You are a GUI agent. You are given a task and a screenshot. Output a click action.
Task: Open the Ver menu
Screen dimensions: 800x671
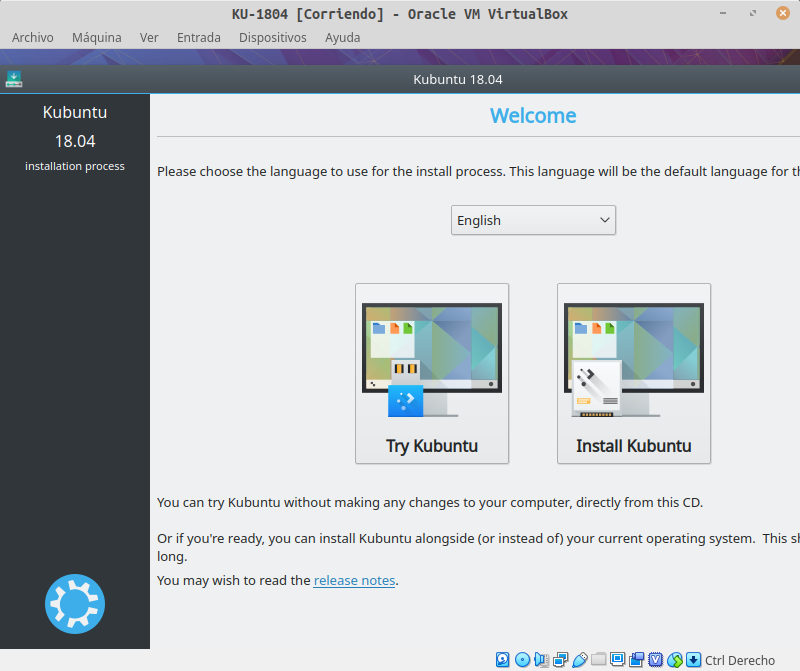point(149,38)
